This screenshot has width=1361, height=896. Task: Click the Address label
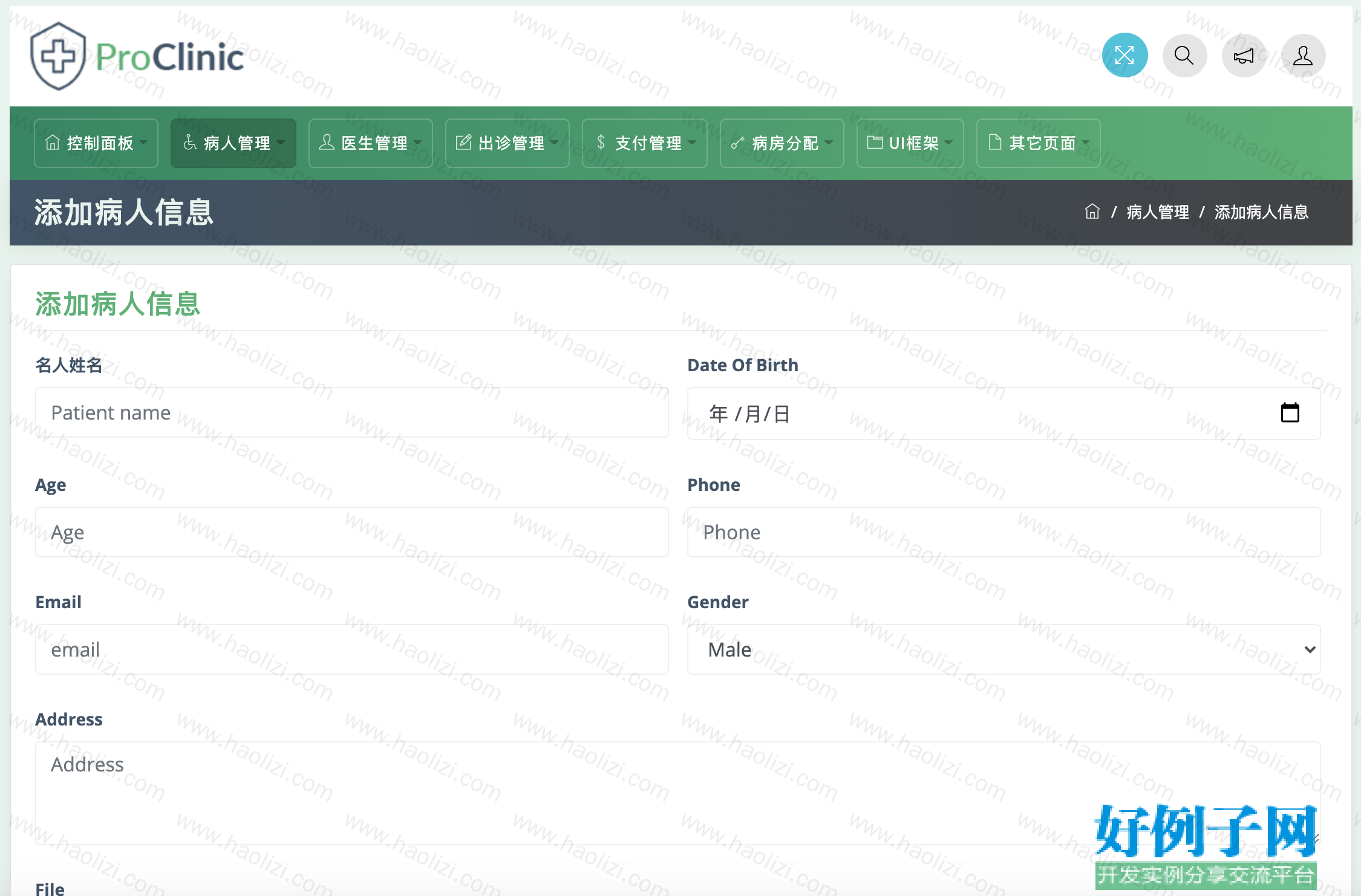pos(69,719)
